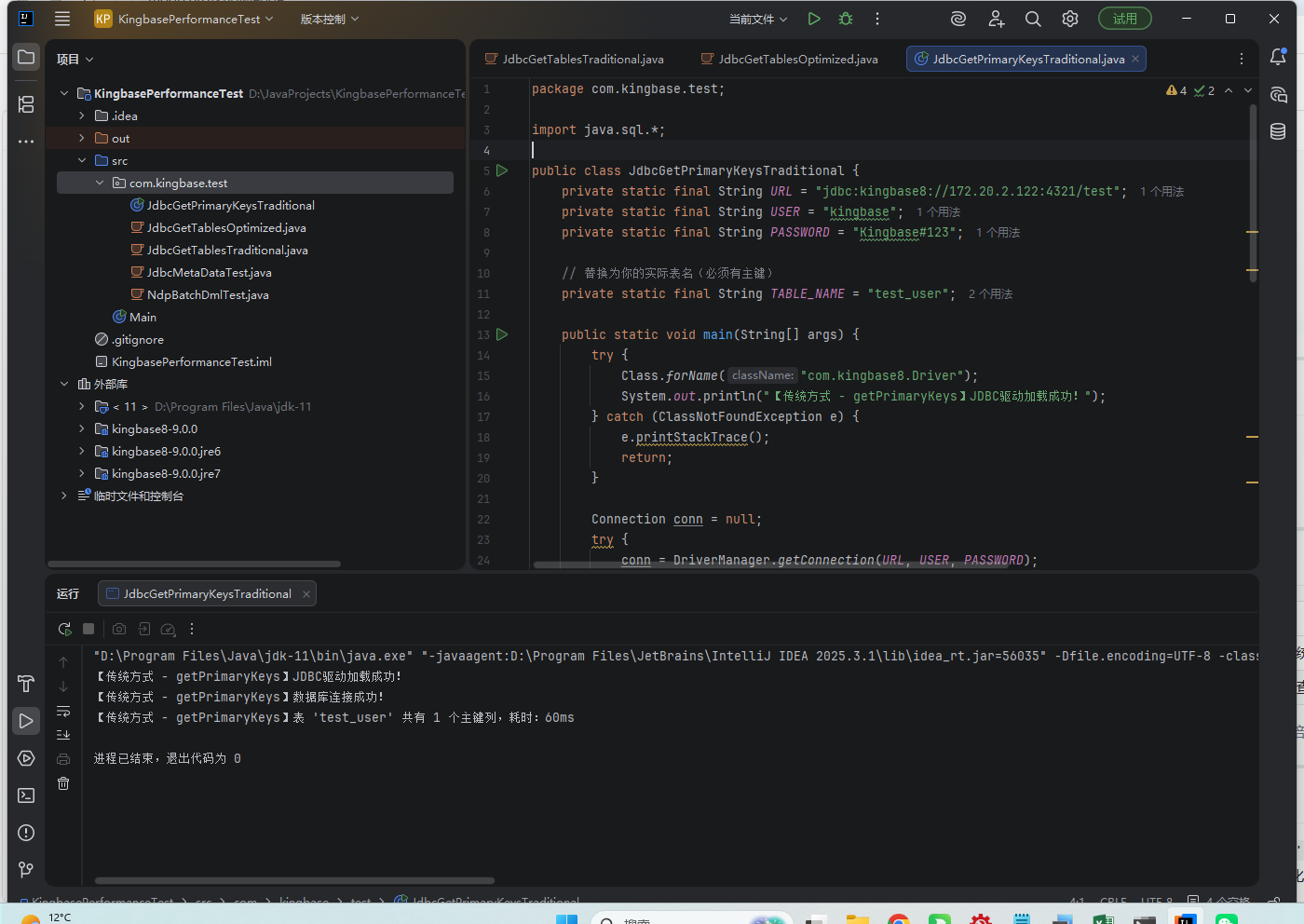1304x924 pixels.
Task: Click the 试用 trial button
Action: [1124, 19]
